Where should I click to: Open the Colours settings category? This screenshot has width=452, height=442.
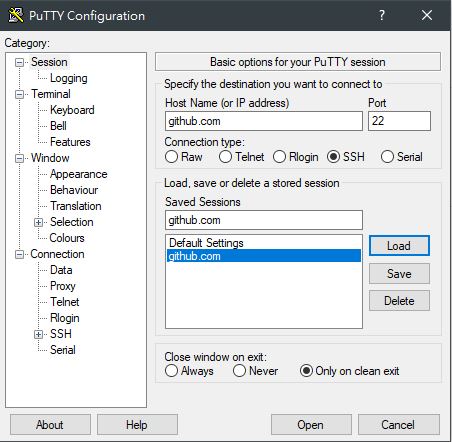(x=67, y=238)
